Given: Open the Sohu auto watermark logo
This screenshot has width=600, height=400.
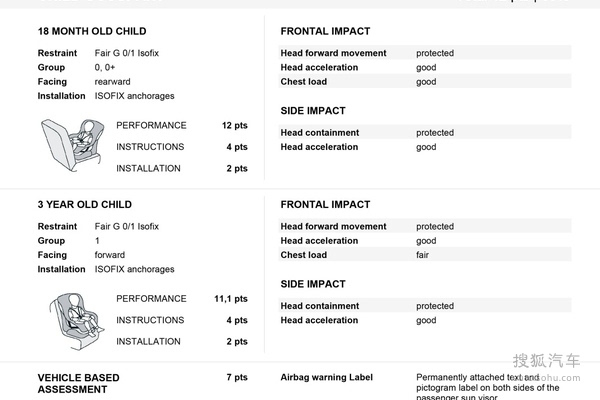Looking at the screenshot, I should (x=546, y=362).
